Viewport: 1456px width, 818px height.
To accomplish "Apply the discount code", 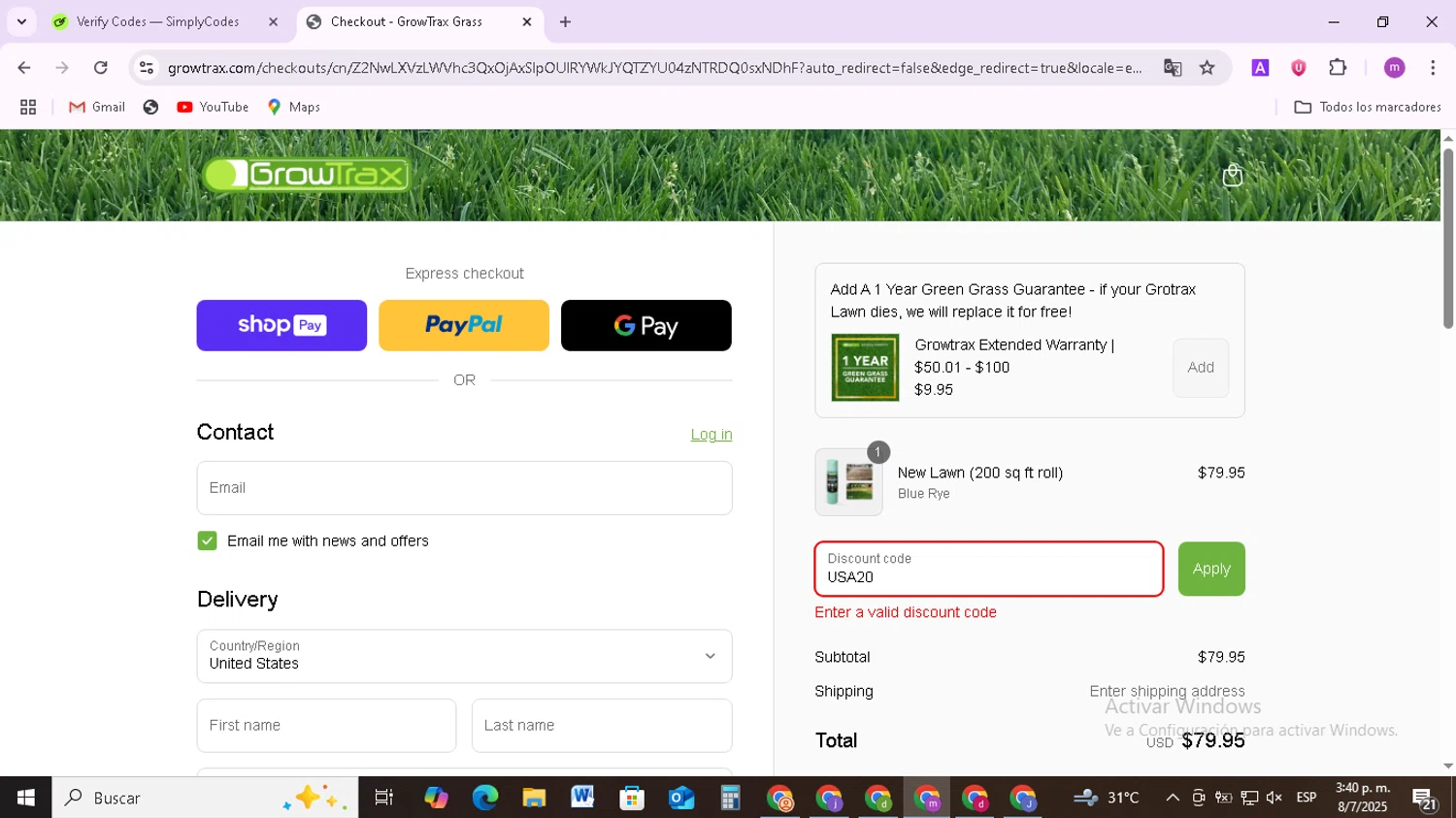I will (x=1211, y=569).
